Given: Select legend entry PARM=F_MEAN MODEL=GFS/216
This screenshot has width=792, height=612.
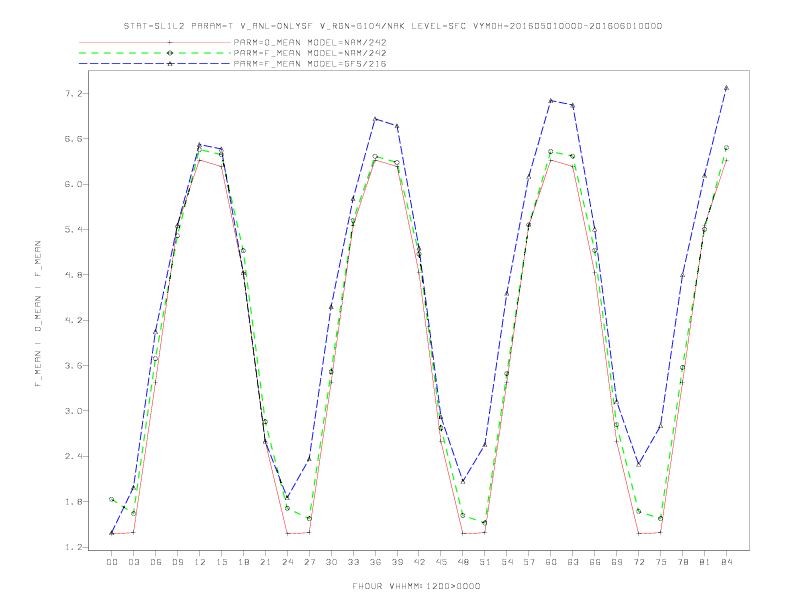Looking at the screenshot, I should click(310, 64).
